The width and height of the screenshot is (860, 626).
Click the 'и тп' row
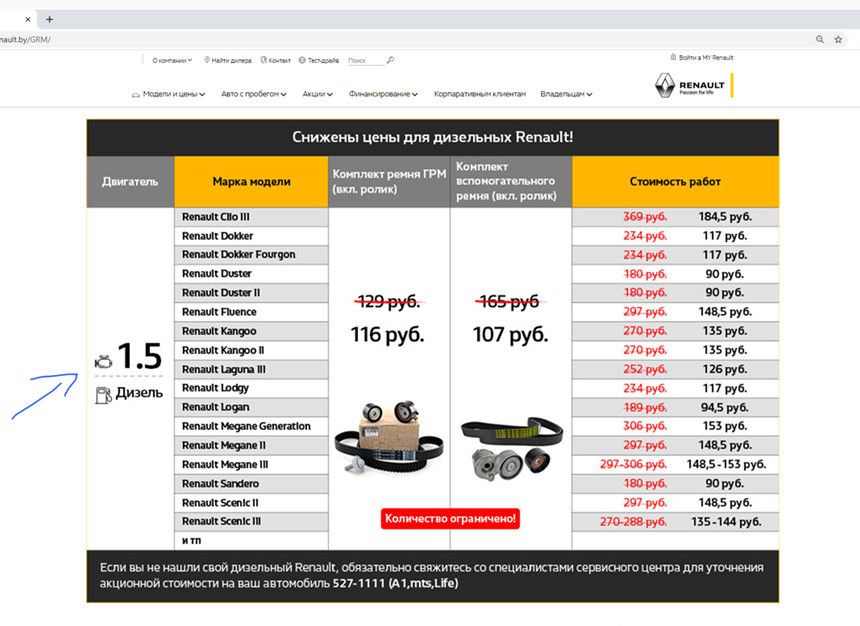[251, 541]
